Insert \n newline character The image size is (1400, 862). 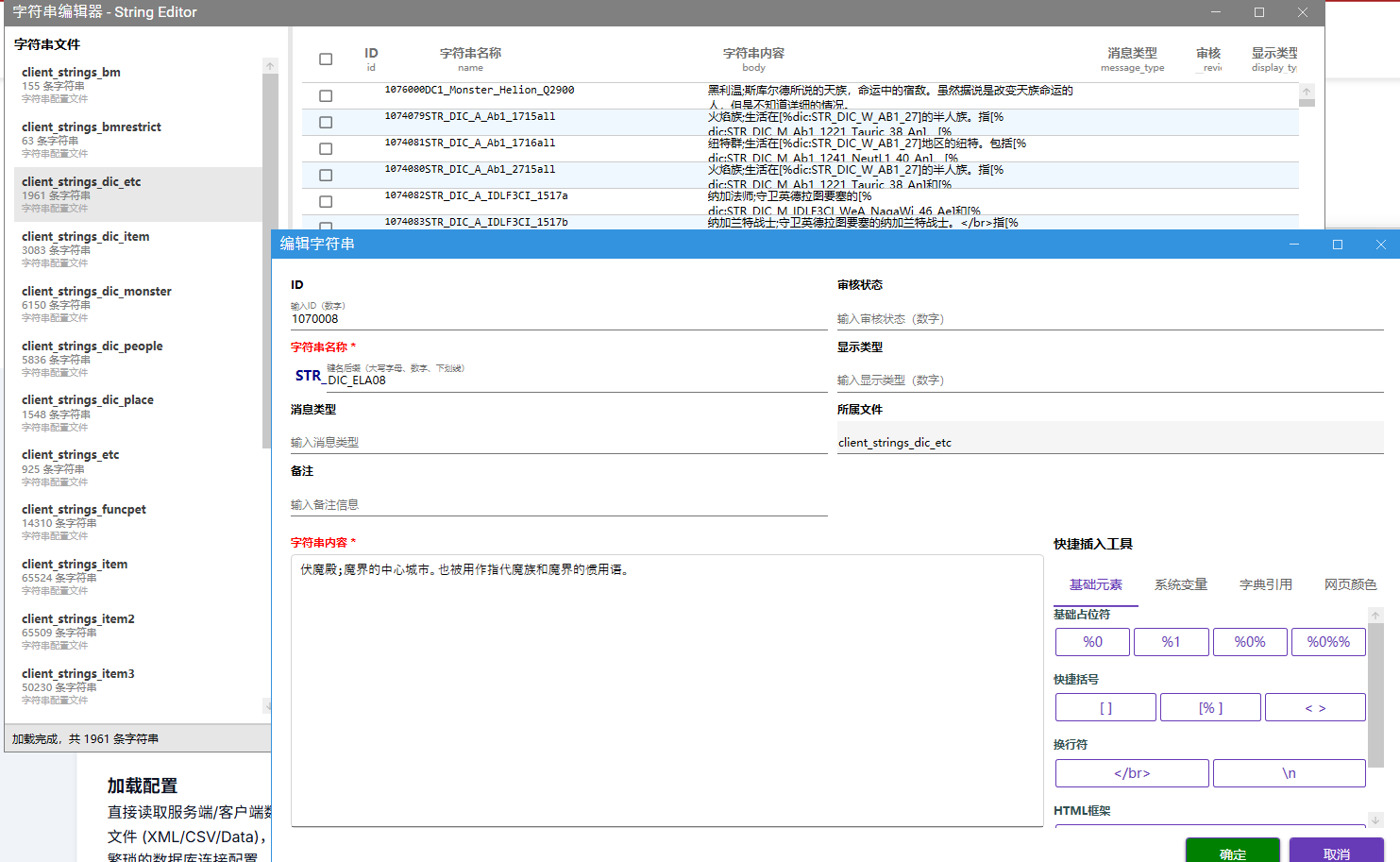point(1289,773)
